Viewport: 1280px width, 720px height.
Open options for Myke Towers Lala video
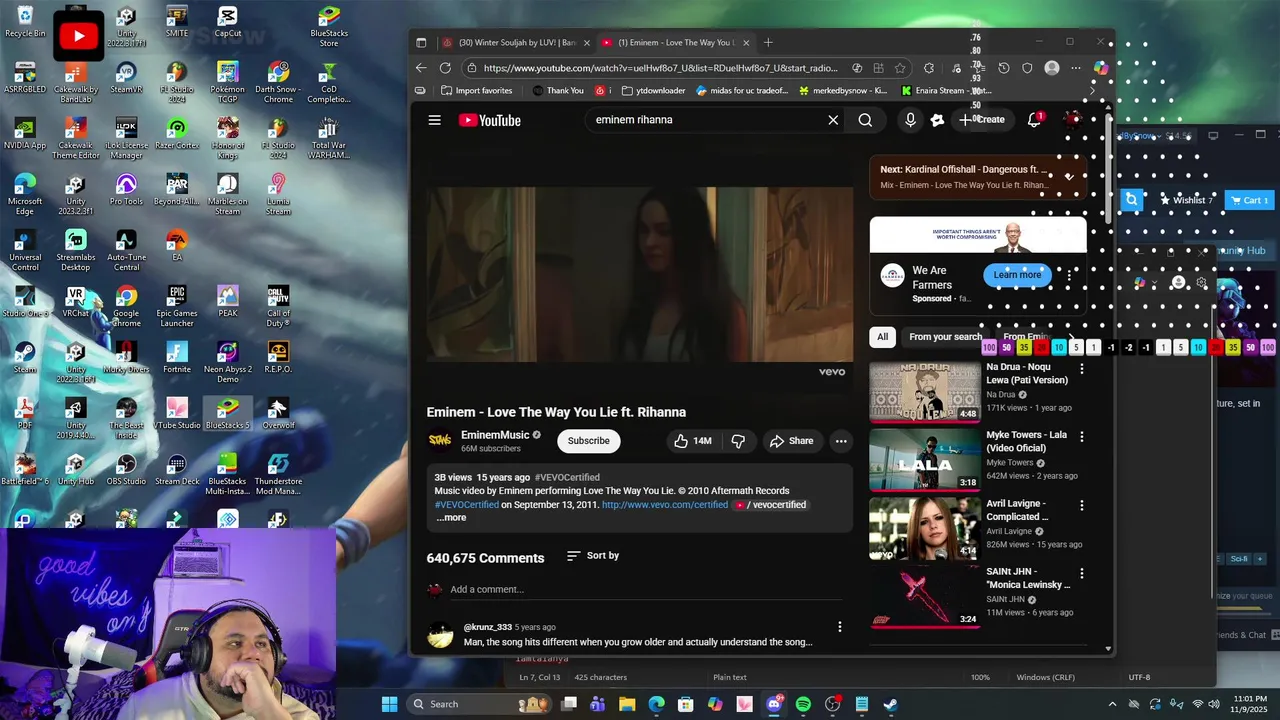click(x=1081, y=437)
